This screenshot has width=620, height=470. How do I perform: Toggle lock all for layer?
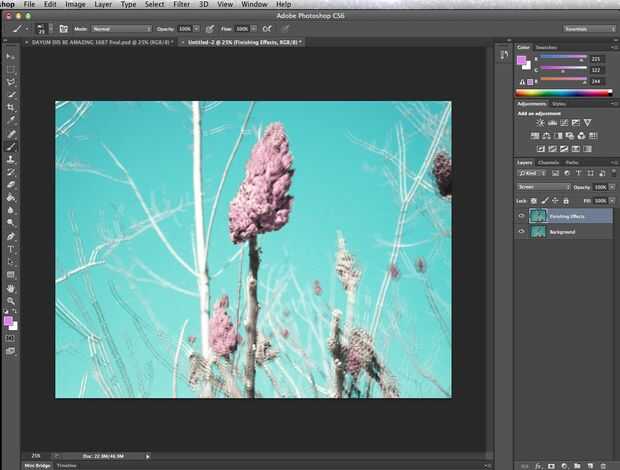566,201
